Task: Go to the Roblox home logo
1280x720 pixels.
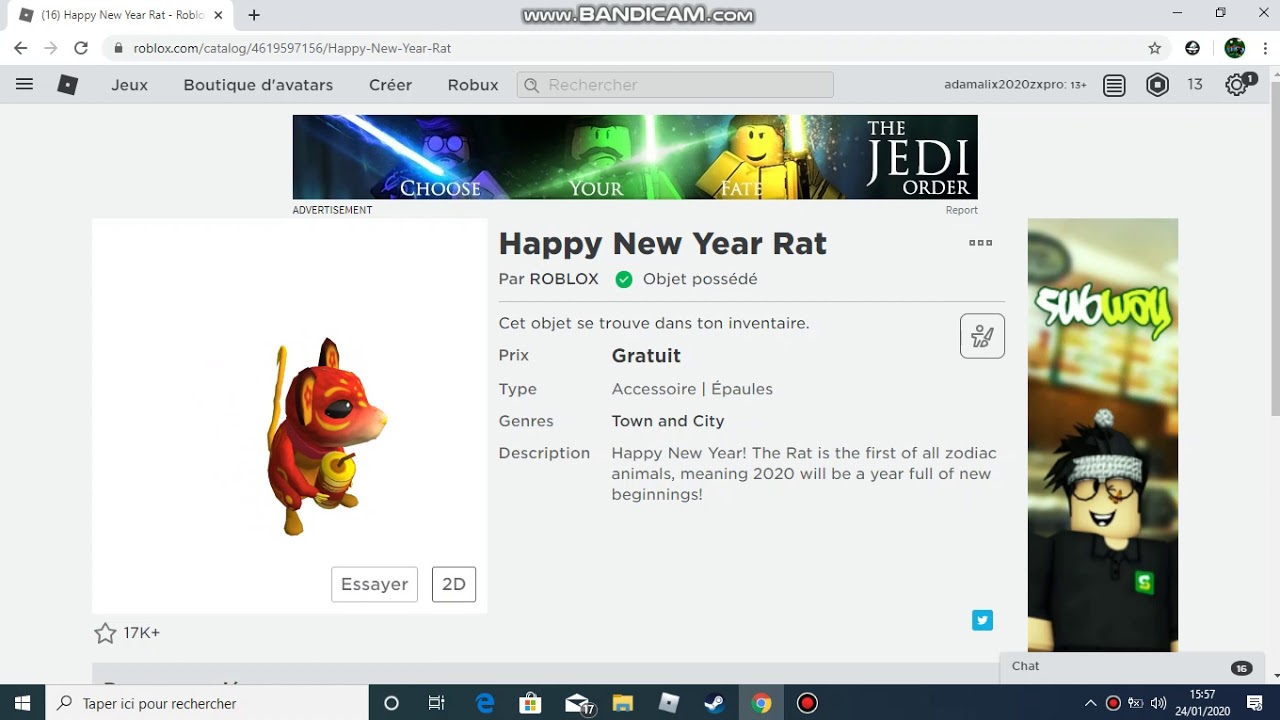Action: point(68,85)
